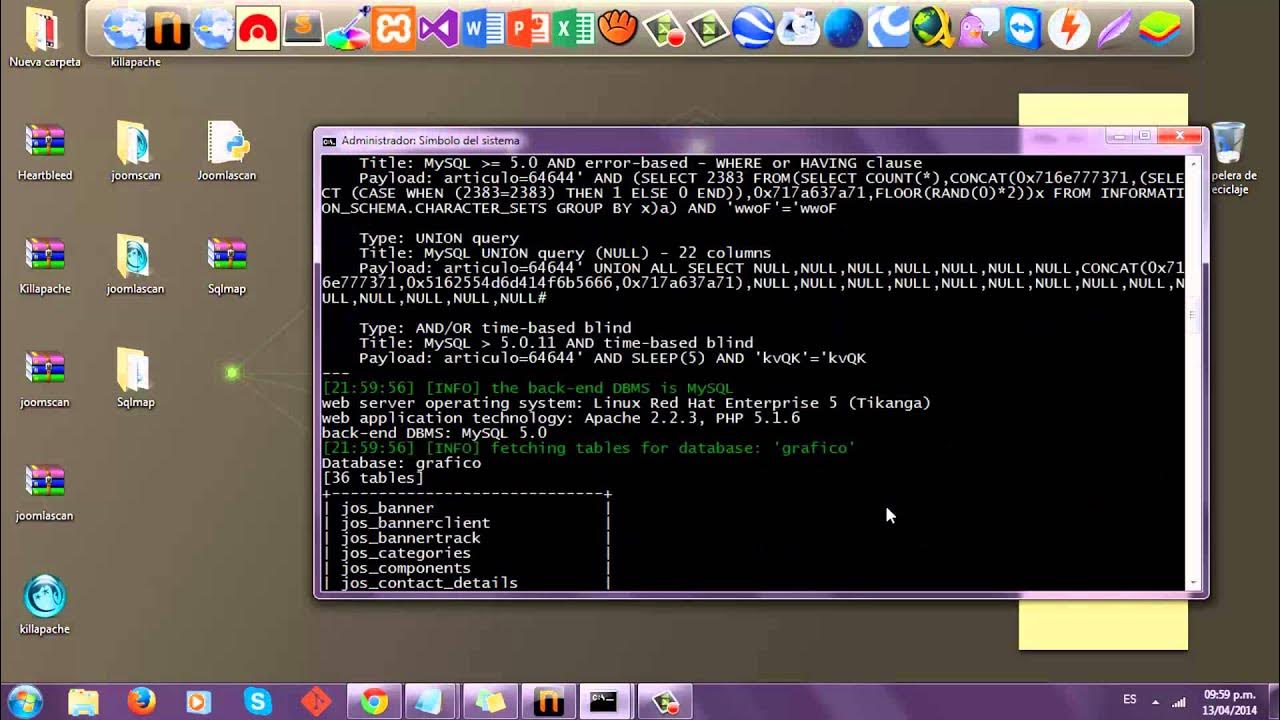Click the 'Type: UNION query' line
Image resolution: width=1280 pixels, height=720 pixels.
pyautogui.click(x=439, y=238)
